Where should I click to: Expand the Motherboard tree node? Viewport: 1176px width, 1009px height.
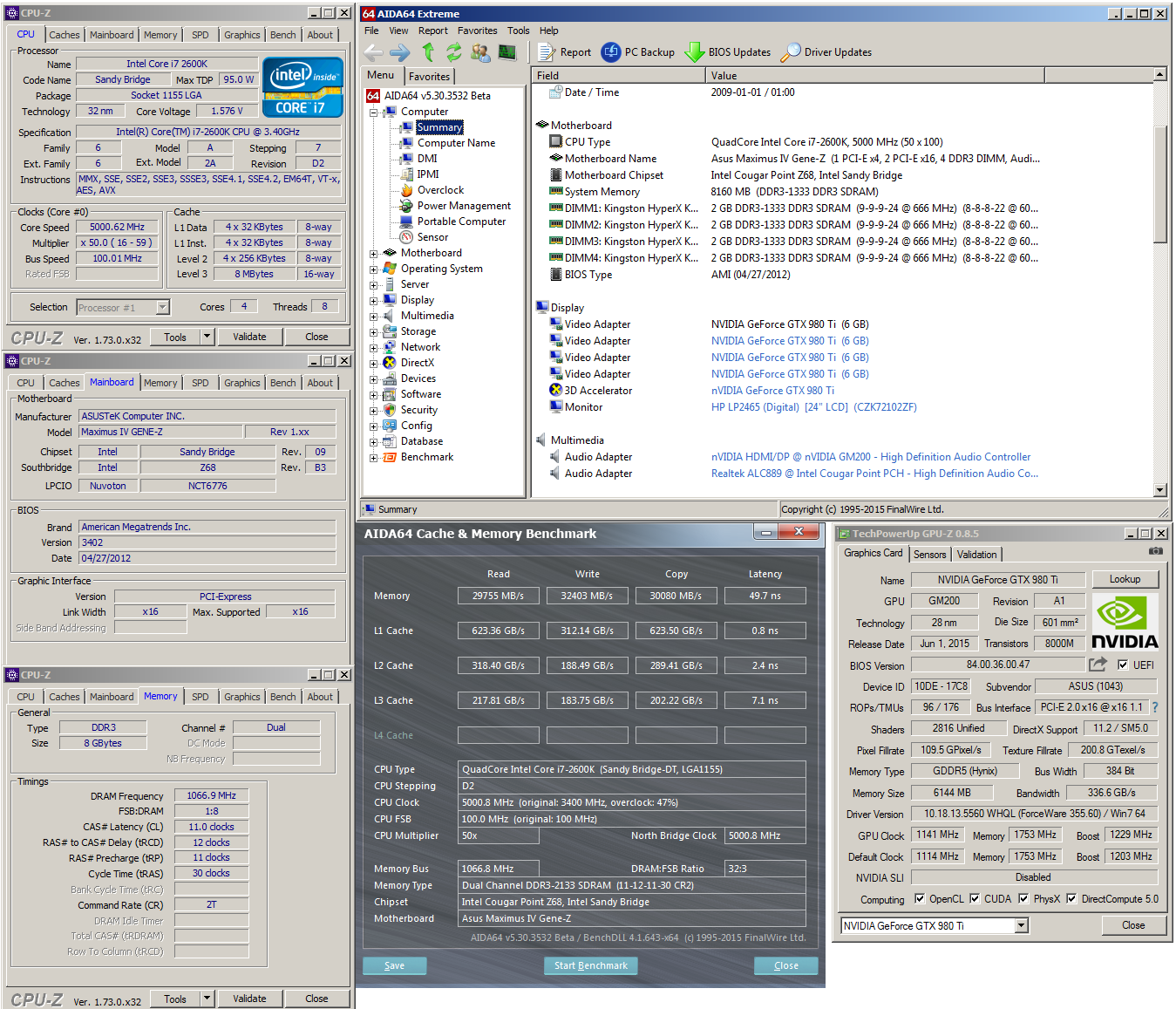pos(373,254)
